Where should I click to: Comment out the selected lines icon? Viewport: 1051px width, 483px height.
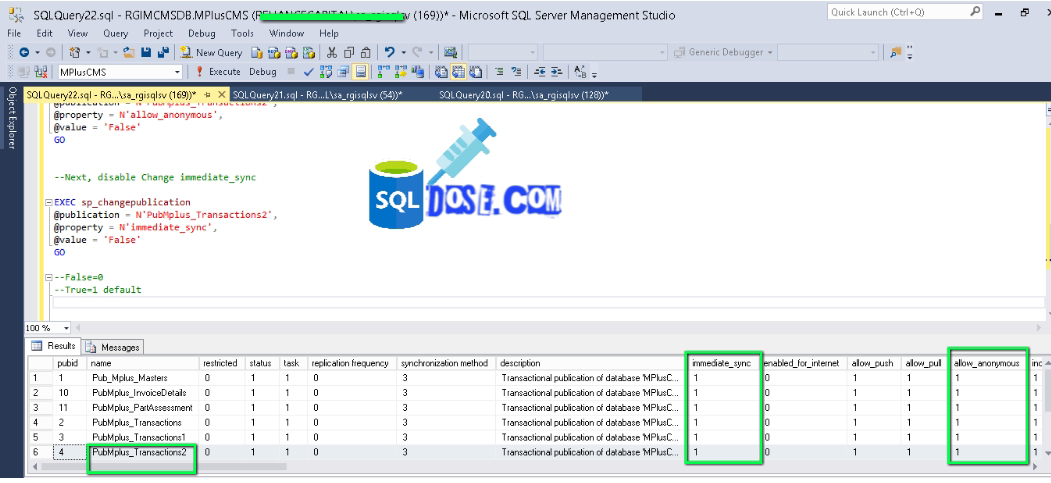click(x=499, y=72)
